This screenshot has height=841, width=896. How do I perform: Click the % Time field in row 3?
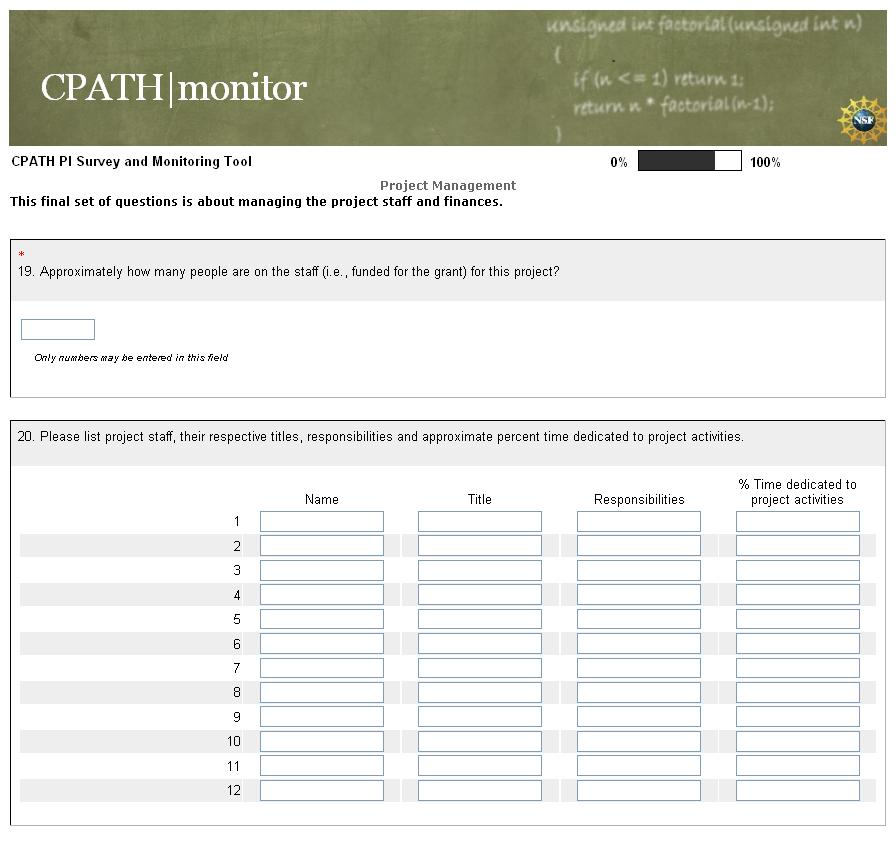click(798, 570)
